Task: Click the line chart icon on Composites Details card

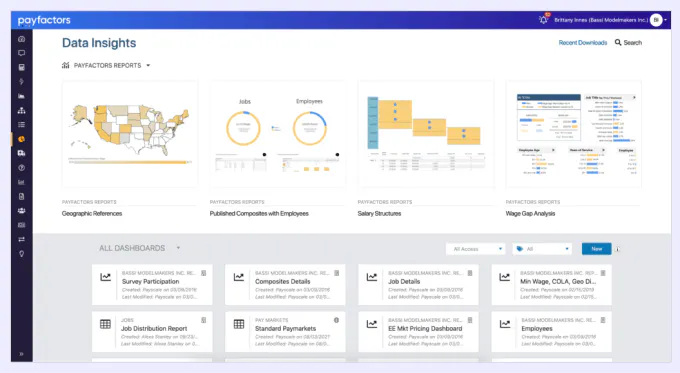Action: pos(239,277)
